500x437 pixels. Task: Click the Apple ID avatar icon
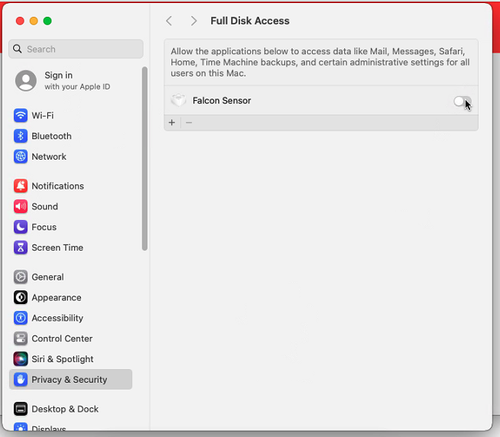point(26,80)
